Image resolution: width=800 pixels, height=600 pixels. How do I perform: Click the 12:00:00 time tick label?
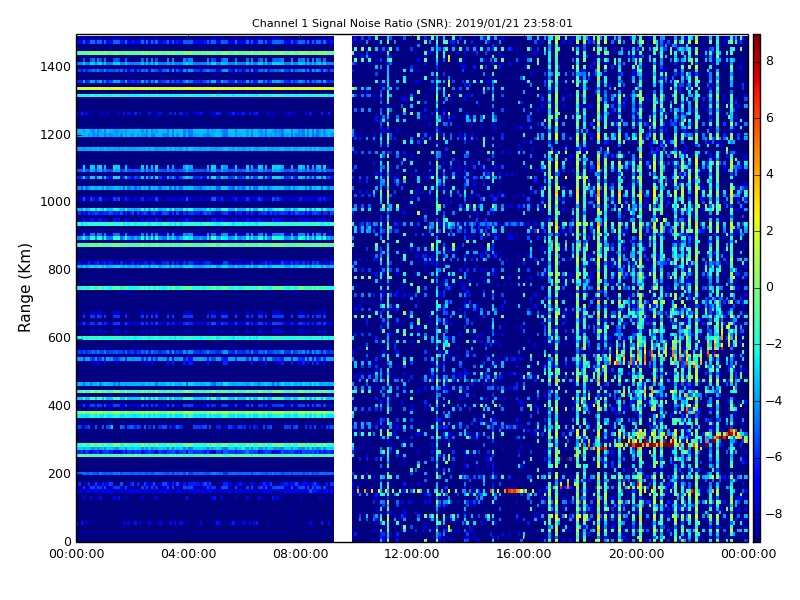[412, 554]
